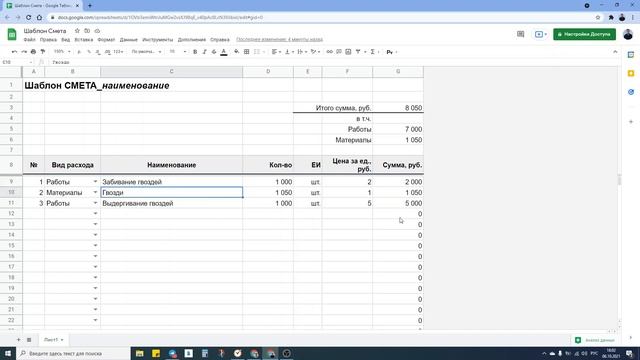This screenshot has width=640, height=360.
Task: Click the Windows taskbar search box
Action: point(73,353)
